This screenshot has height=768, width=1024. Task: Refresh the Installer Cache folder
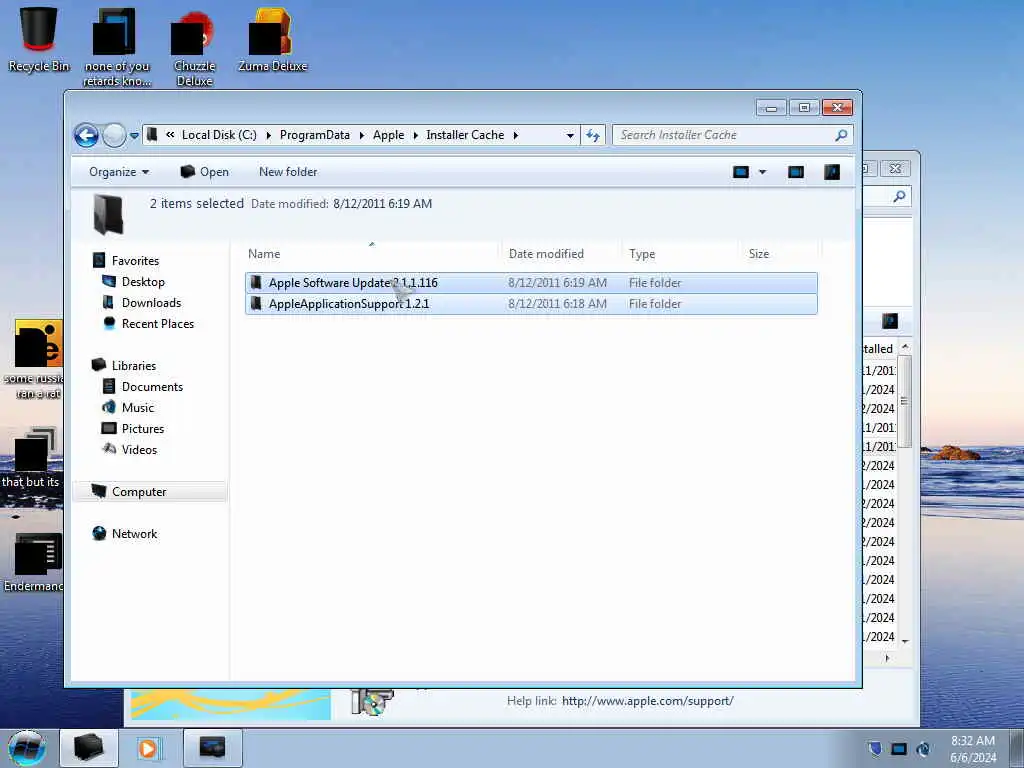[x=593, y=135]
